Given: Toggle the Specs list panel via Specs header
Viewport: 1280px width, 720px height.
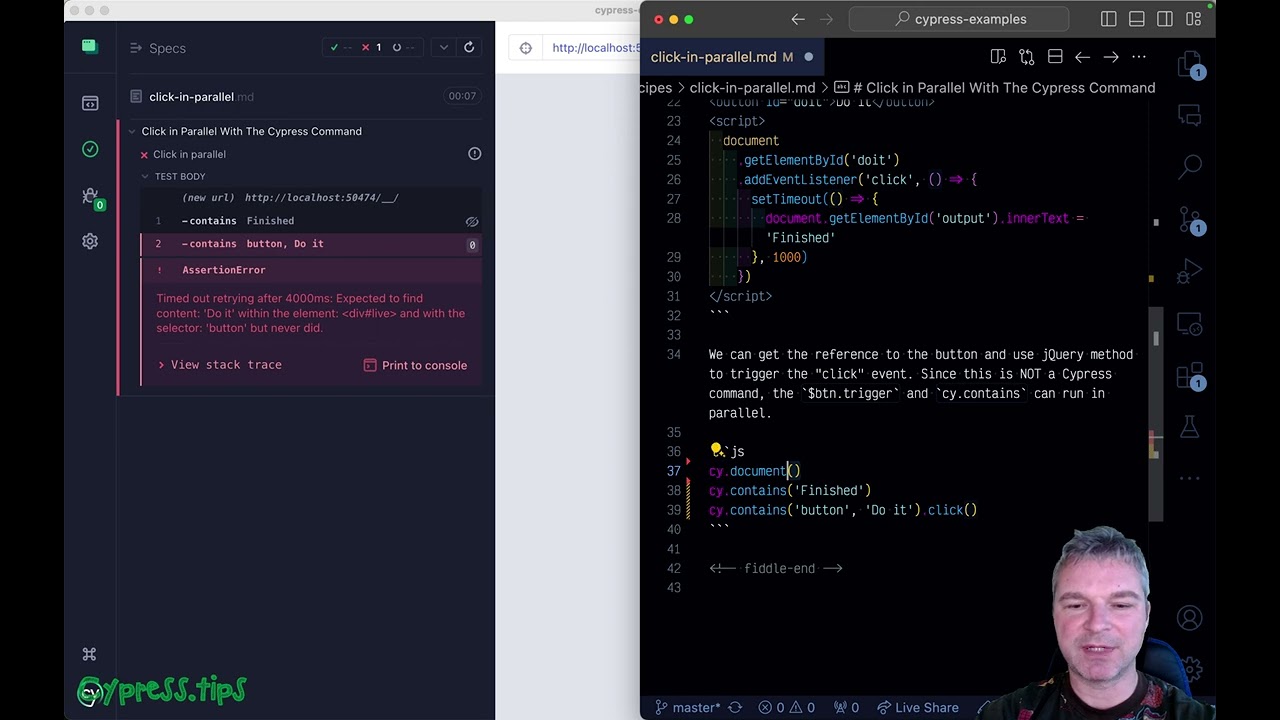Looking at the screenshot, I should (158, 48).
